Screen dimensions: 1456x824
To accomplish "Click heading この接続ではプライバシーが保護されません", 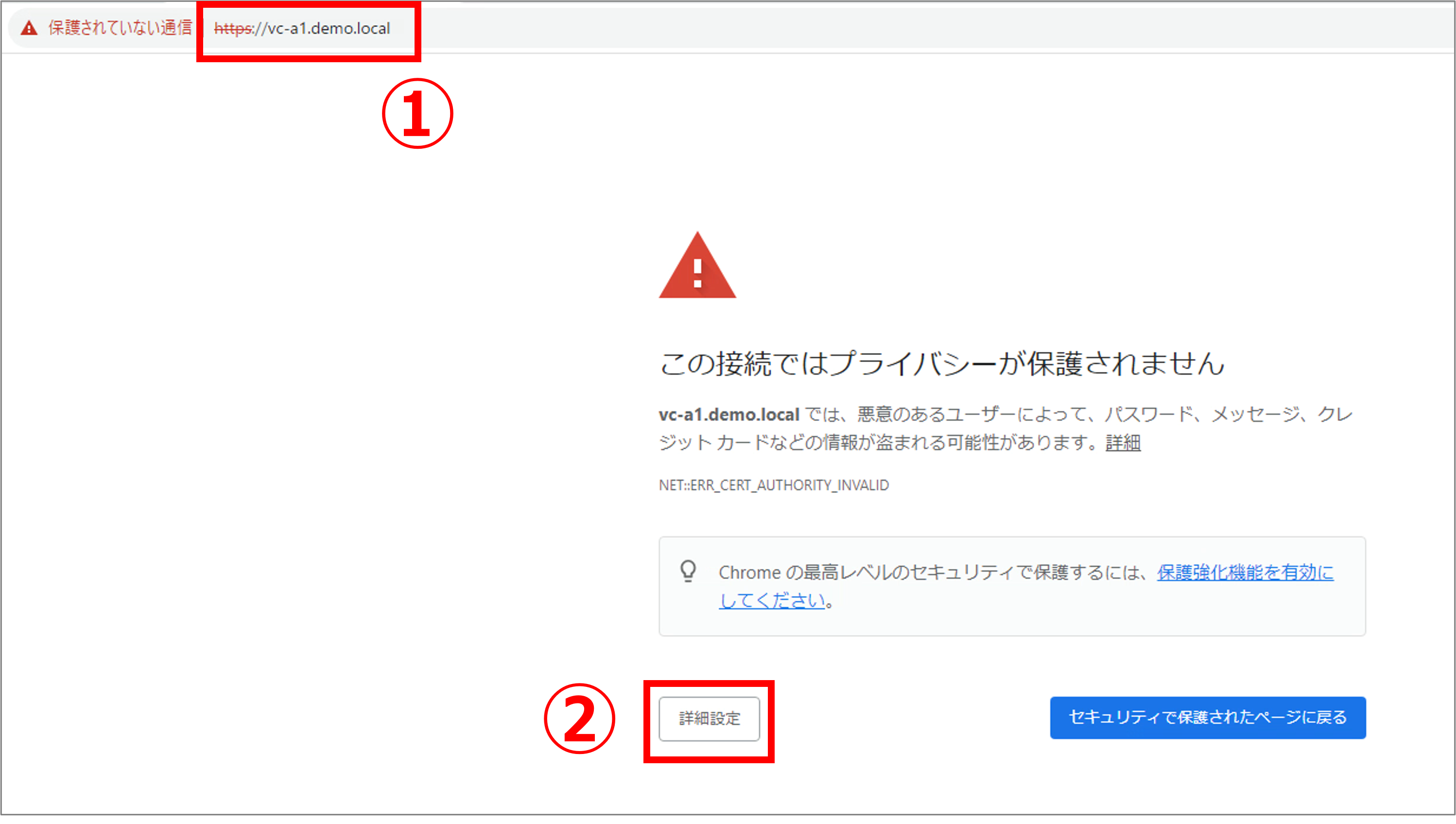I will pyautogui.click(x=942, y=363).
